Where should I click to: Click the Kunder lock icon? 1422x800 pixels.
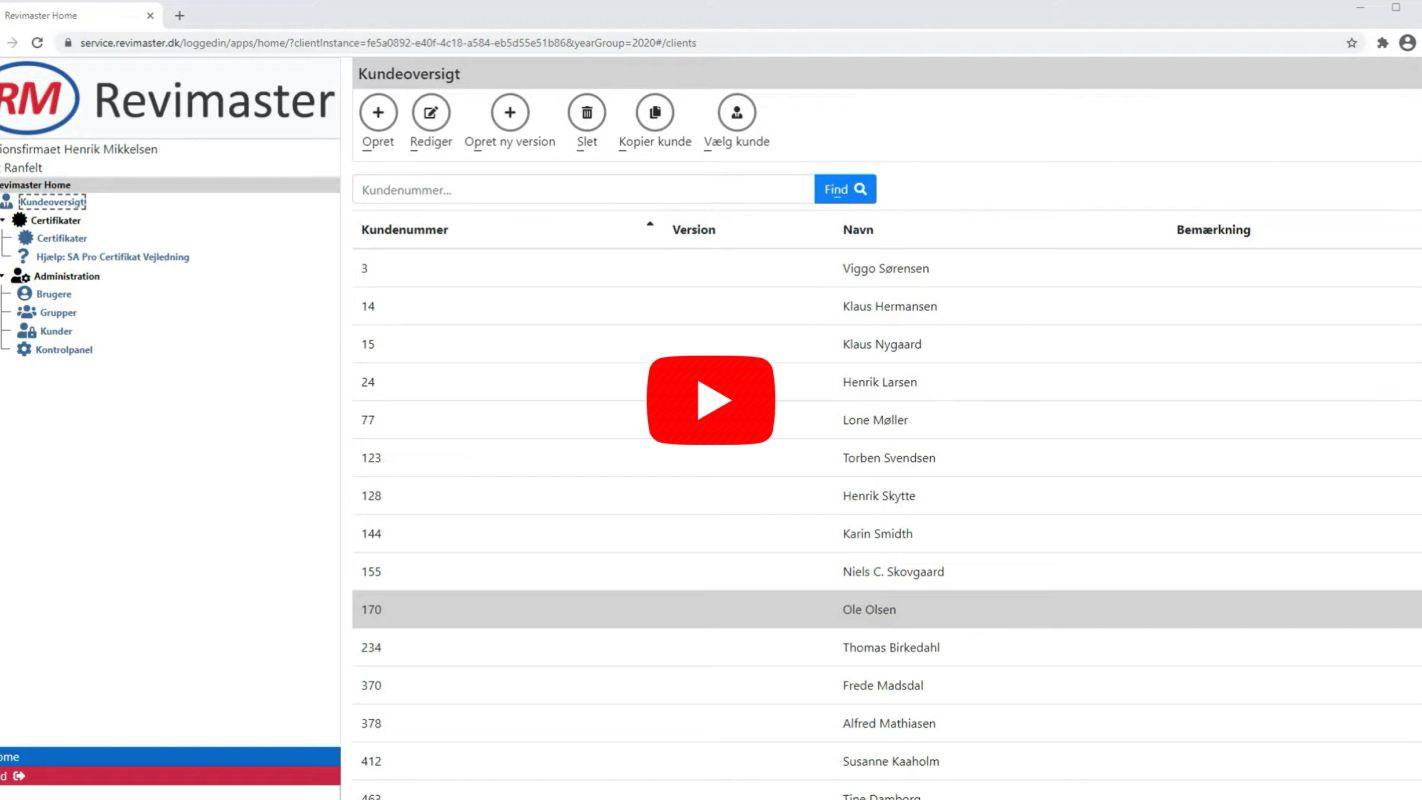click(27, 331)
